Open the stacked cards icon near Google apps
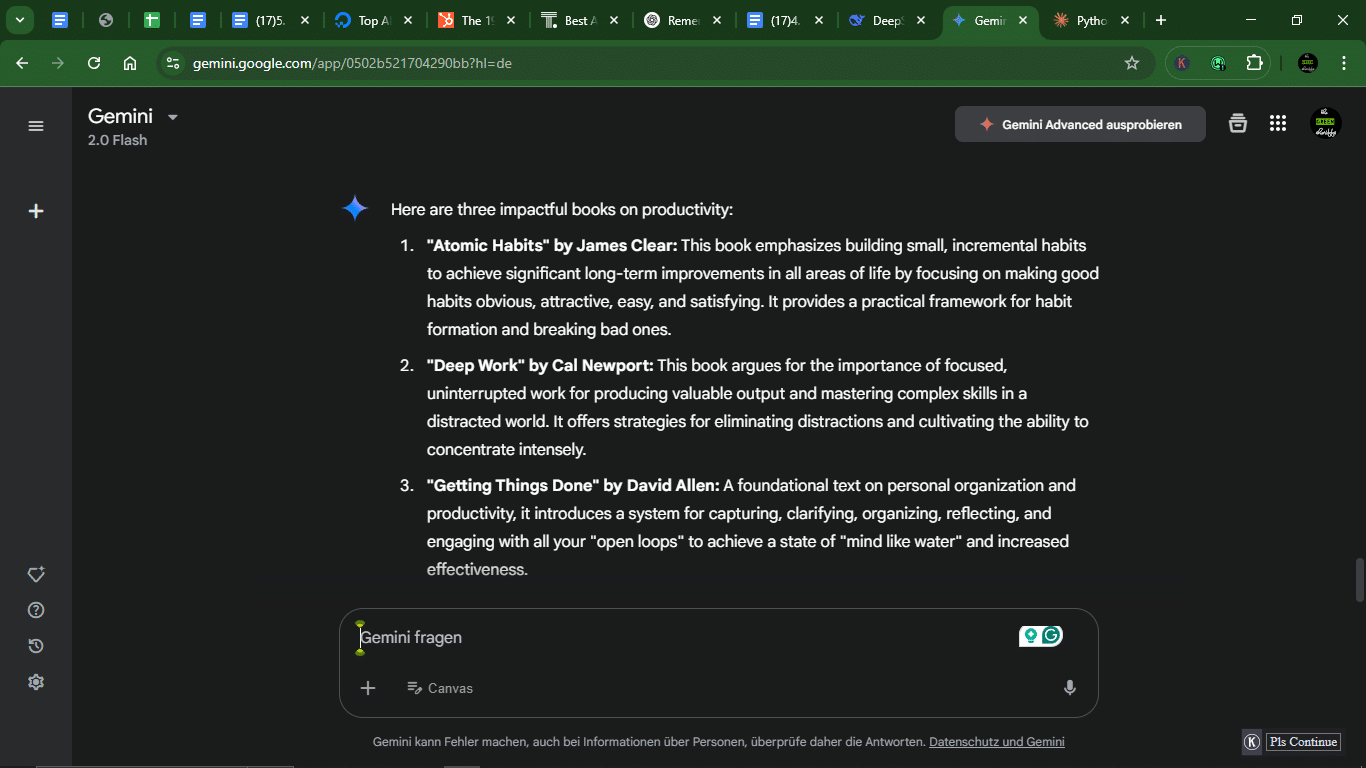Image resolution: width=1366 pixels, height=768 pixels. click(x=1238, y=124)
